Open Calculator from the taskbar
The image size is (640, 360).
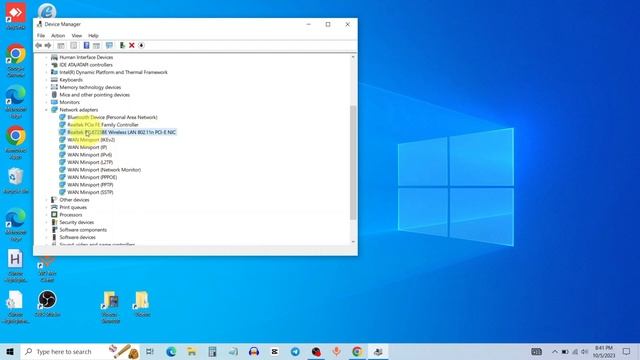point(212,351)
